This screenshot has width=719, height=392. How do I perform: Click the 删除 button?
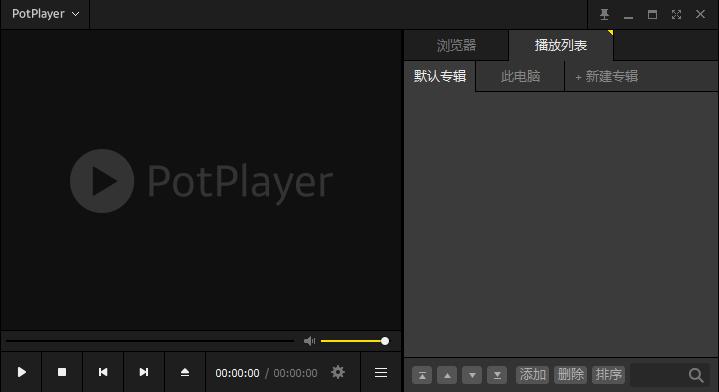coord(570,375)
